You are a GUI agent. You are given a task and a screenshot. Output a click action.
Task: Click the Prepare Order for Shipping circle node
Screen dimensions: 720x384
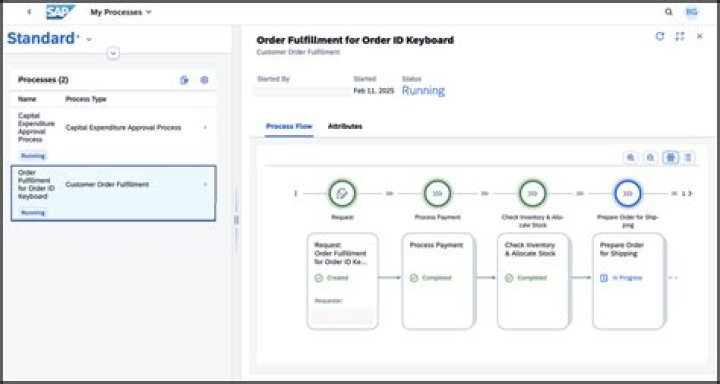point(628,193)
